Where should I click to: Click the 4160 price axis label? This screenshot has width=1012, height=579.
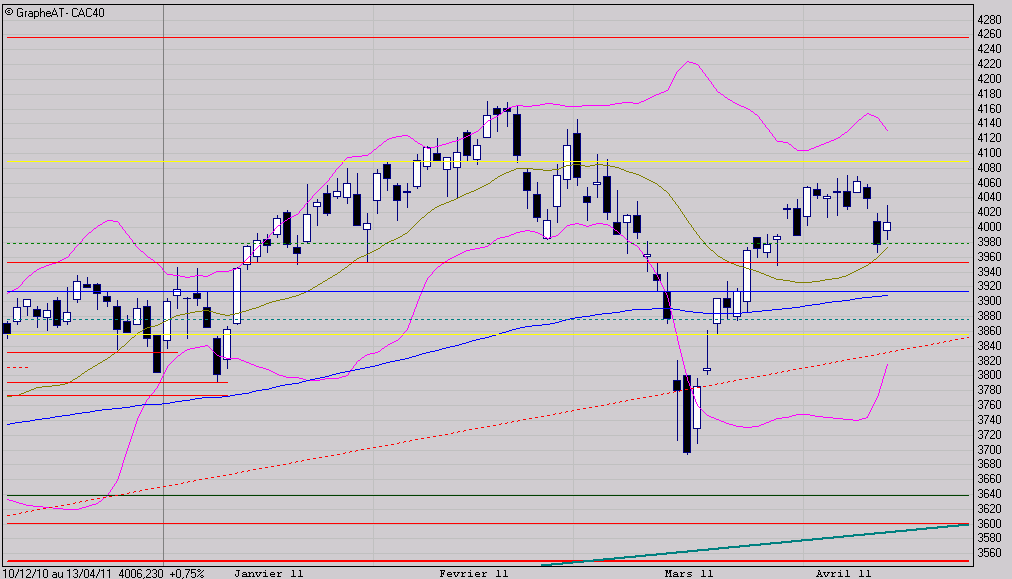(x=989, y=108)
